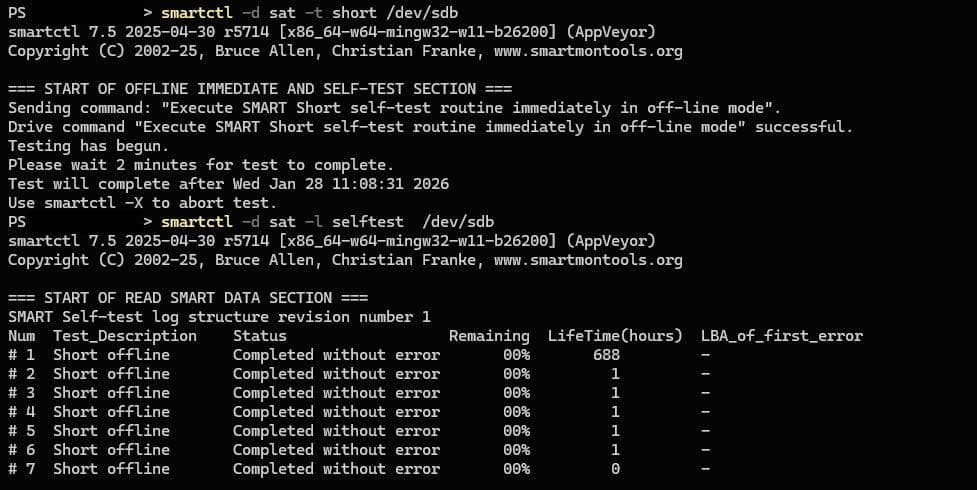Screen dimensions: 977x490
Task: Click 'Completed without error' in row 4
Action: coord(336,412)
